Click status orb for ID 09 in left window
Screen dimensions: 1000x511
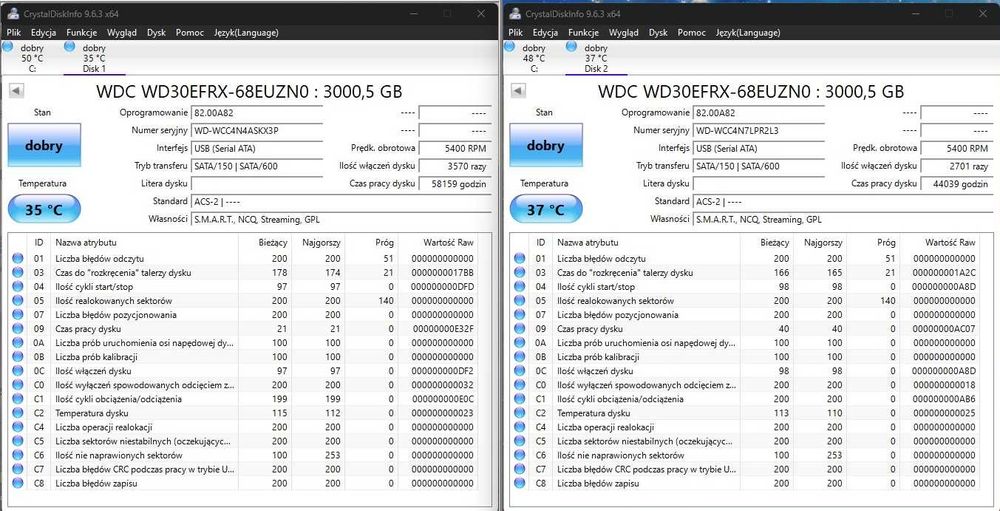click(x=18, y=329)
